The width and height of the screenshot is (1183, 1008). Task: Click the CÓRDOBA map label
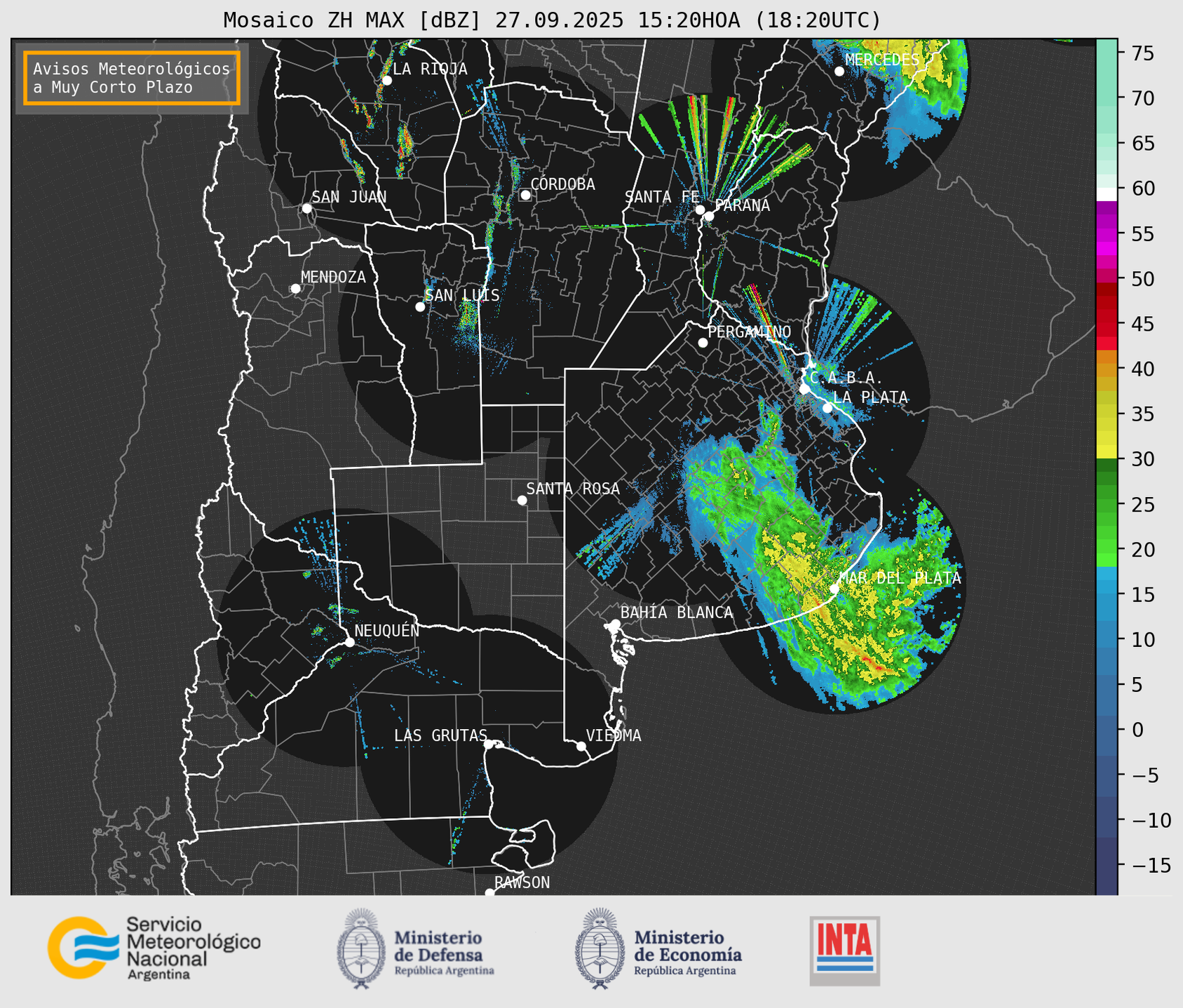click(x=562, y=184)
